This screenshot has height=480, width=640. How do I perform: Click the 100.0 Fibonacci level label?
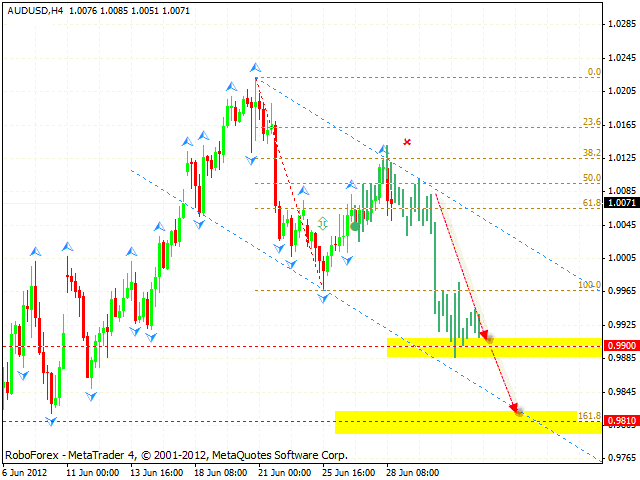tap(589, 285)
